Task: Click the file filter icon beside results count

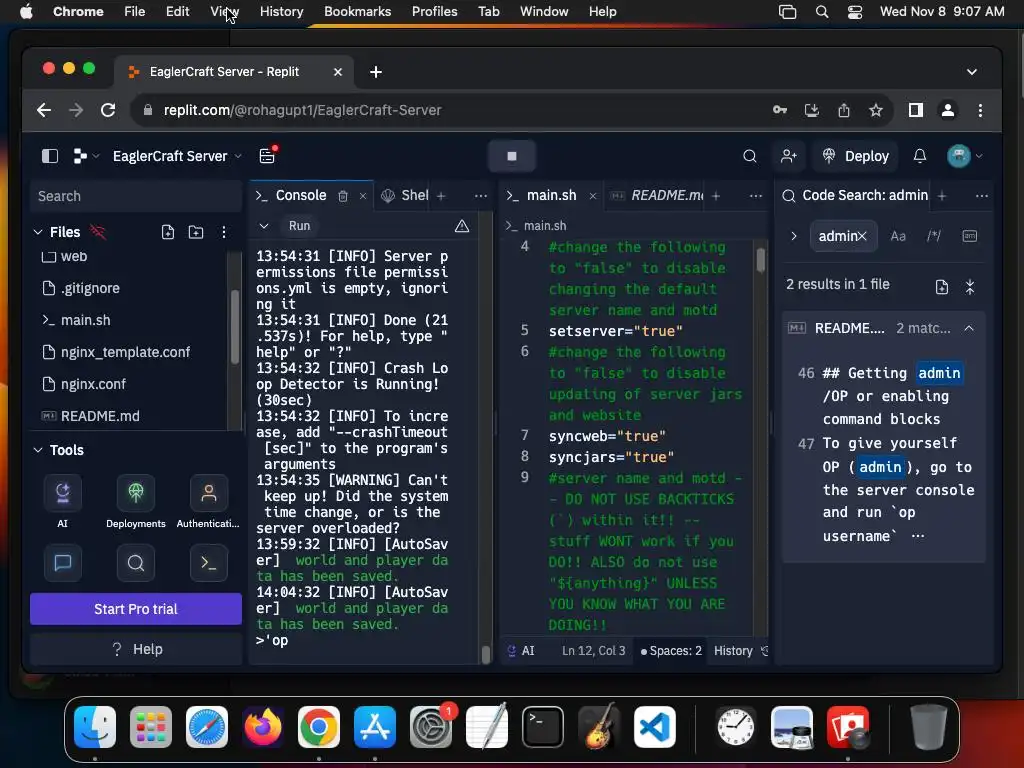Action: [x=941, y=287]
